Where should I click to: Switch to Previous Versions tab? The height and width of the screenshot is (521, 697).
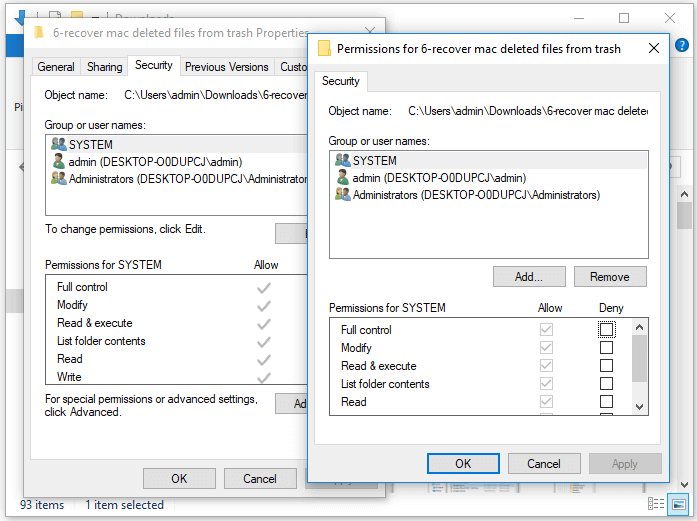226,67
